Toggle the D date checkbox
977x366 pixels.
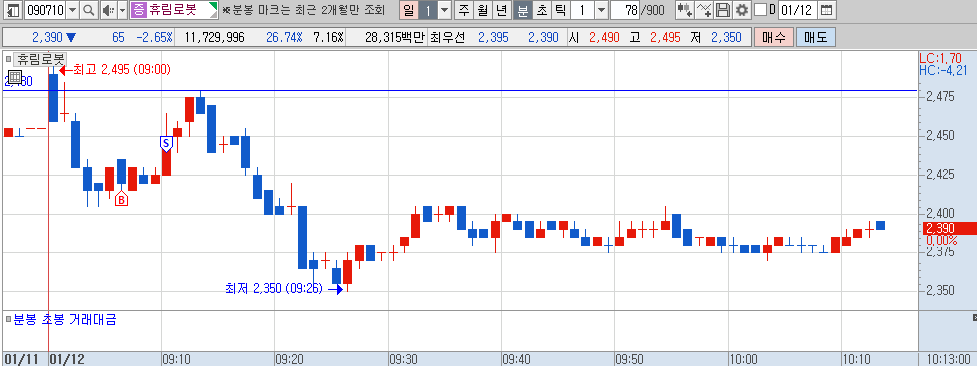coord(760,9)
